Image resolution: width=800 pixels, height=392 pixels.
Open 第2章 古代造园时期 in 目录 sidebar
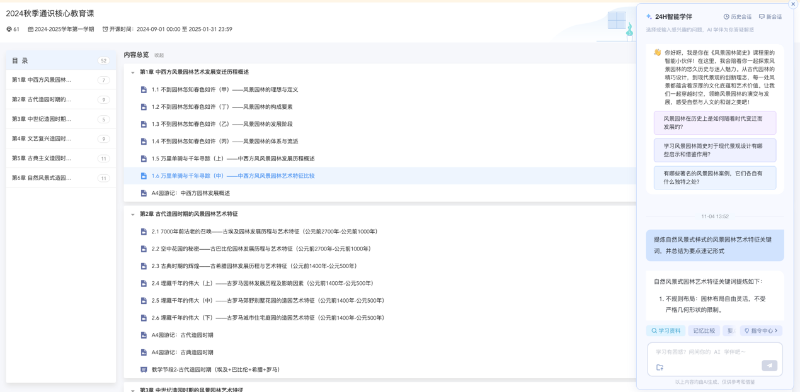coord(61,100)
